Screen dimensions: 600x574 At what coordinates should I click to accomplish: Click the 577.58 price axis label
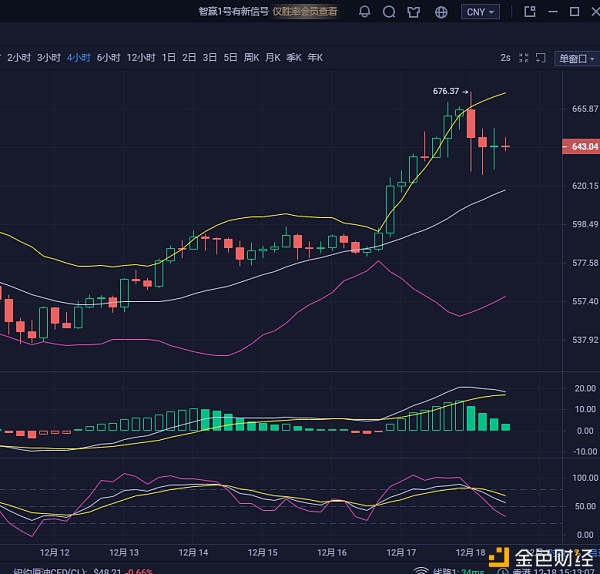tap(585, 263)
